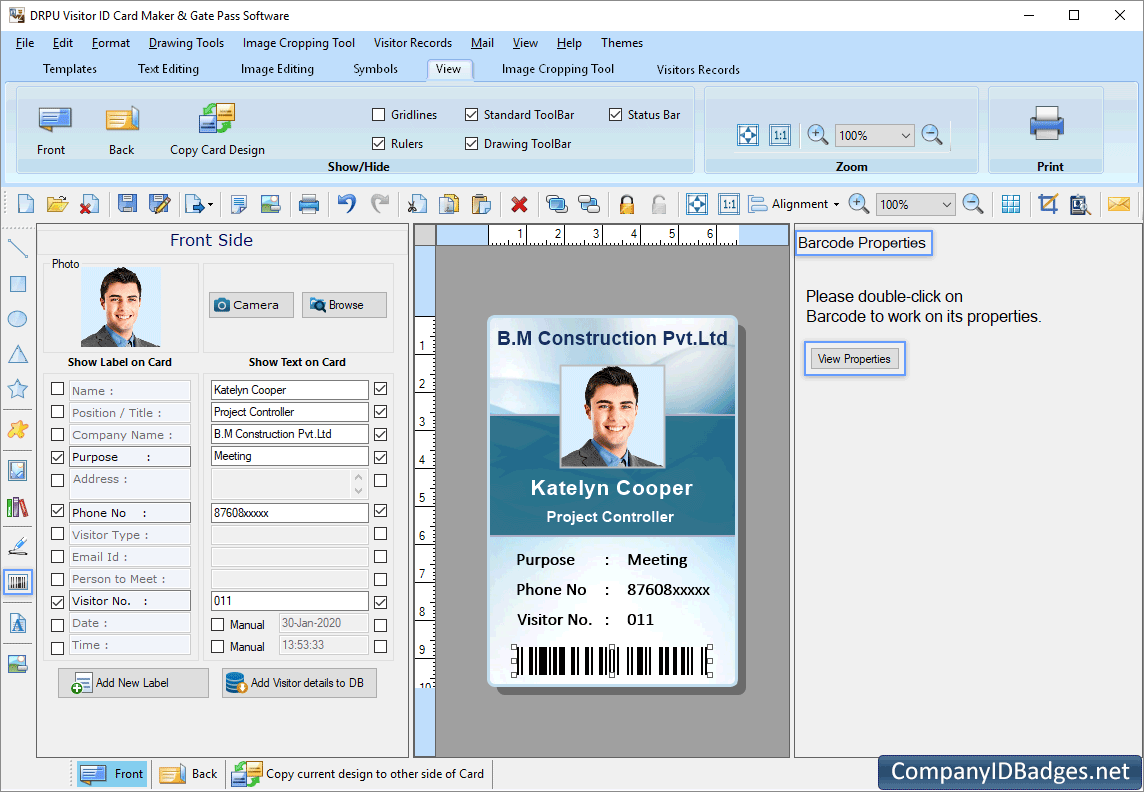
Task: Open the Visitor Records menu
Action: point(412,43)
